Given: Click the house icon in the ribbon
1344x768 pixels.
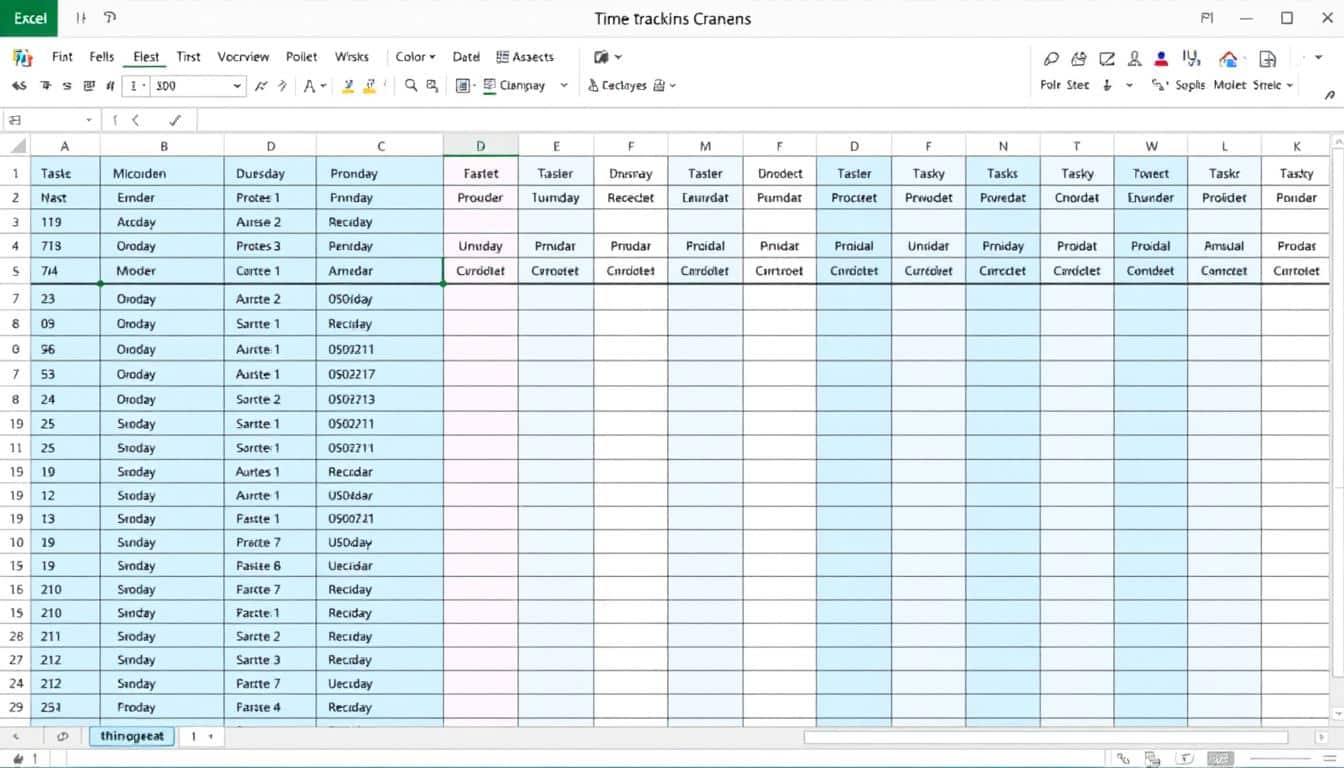Looking at the screenshot, I should (x=1228, y=59).
